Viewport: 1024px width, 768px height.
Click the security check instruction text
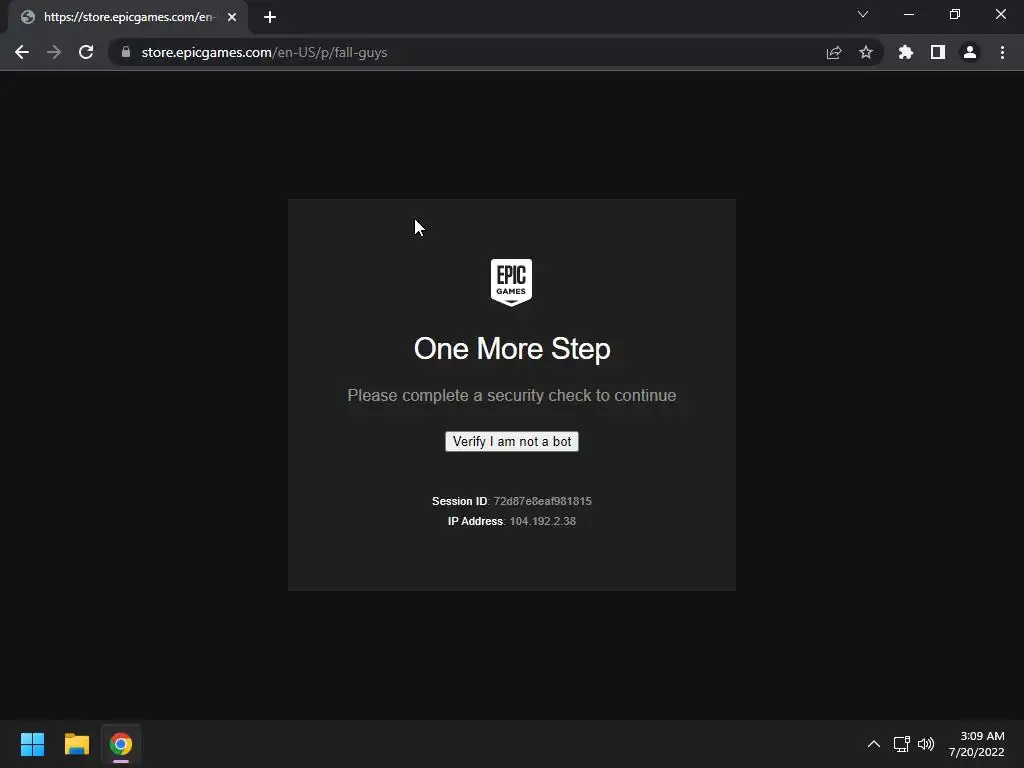coord(511,396)
